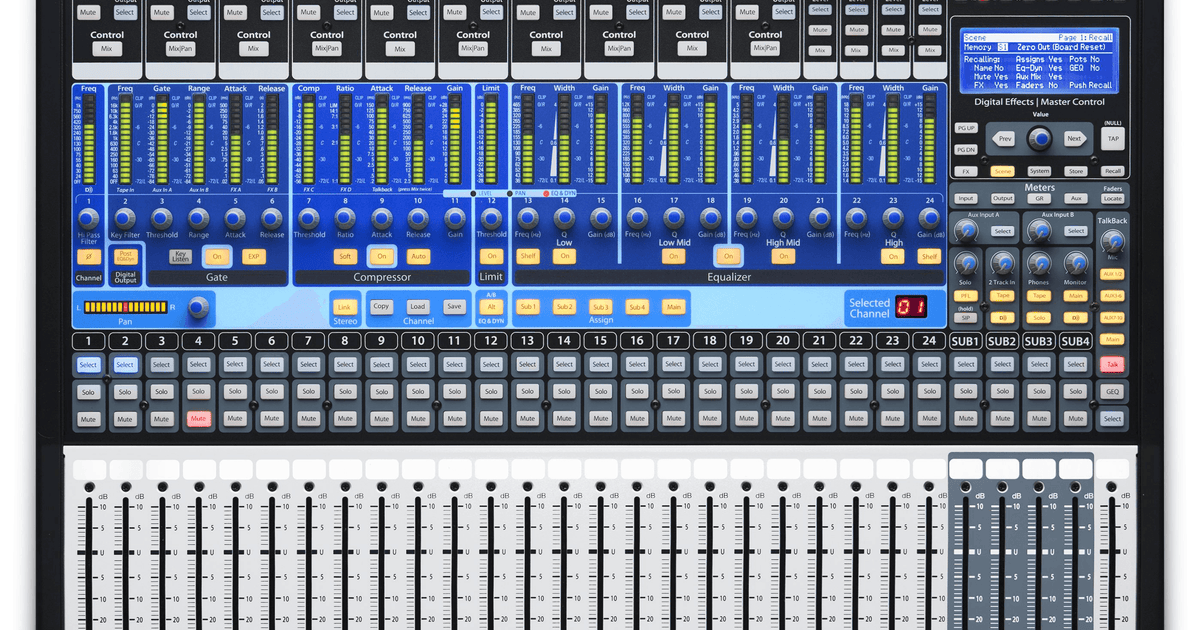
Task: Tap the TAP tempo button
Action: tap(1113, 139)
